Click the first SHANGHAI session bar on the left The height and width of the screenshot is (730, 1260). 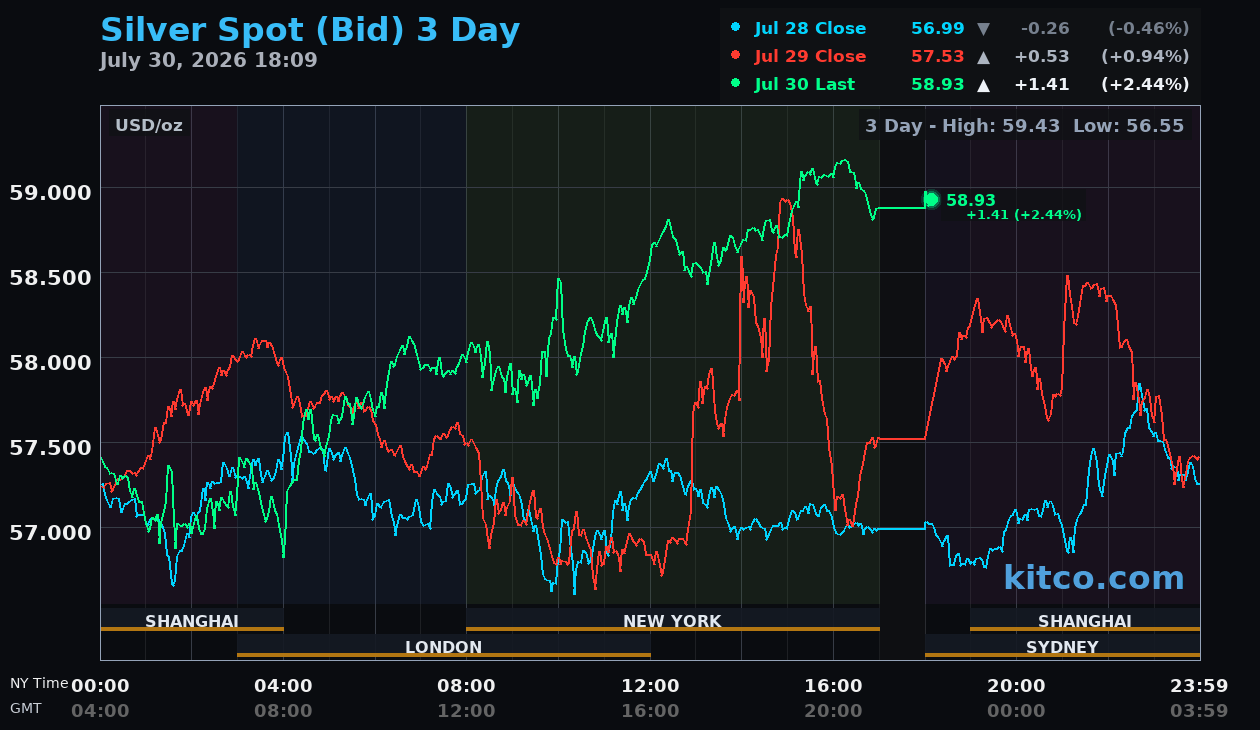[192, 620]
